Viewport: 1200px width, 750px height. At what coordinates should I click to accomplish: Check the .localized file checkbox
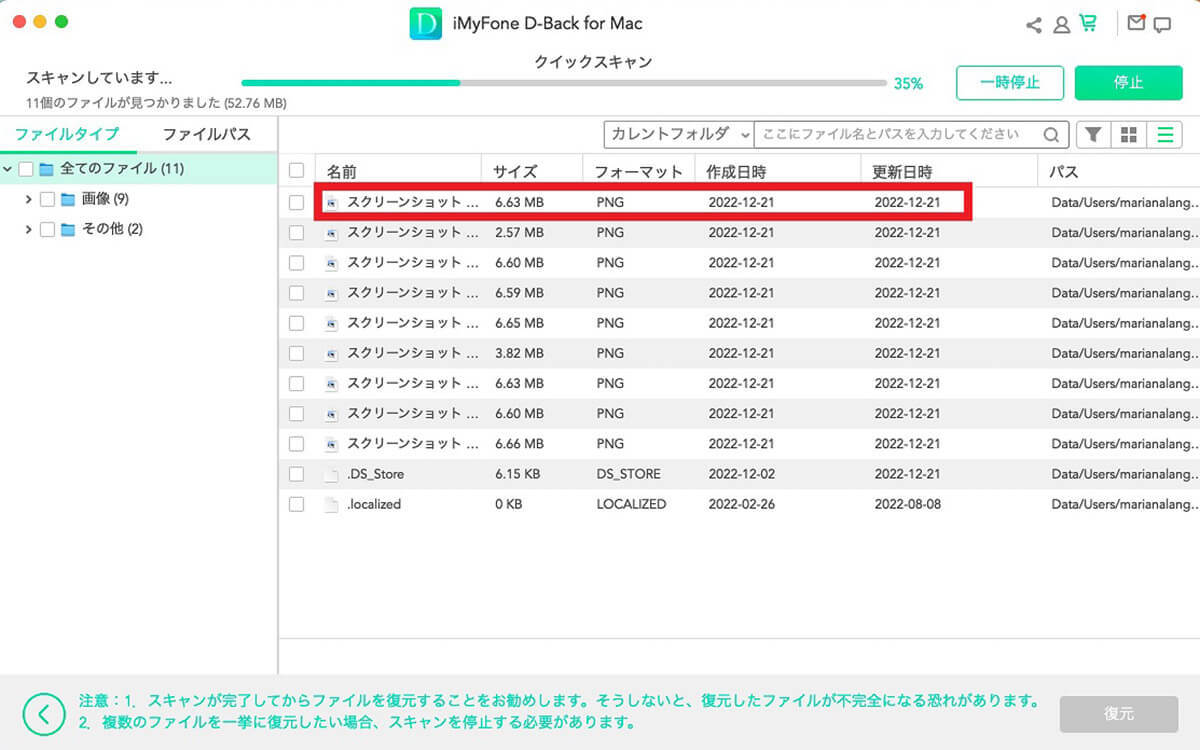pyautogui.click(x=296, y=504)
